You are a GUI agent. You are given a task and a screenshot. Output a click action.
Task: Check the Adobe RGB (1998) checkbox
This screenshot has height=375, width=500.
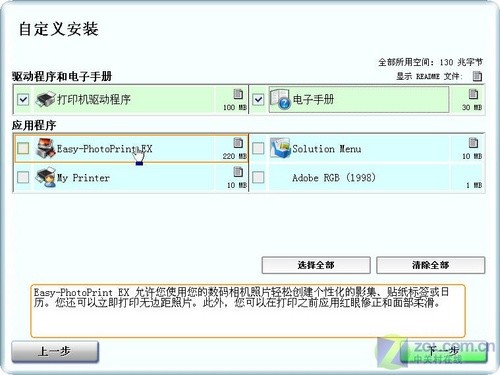(258, 177)
